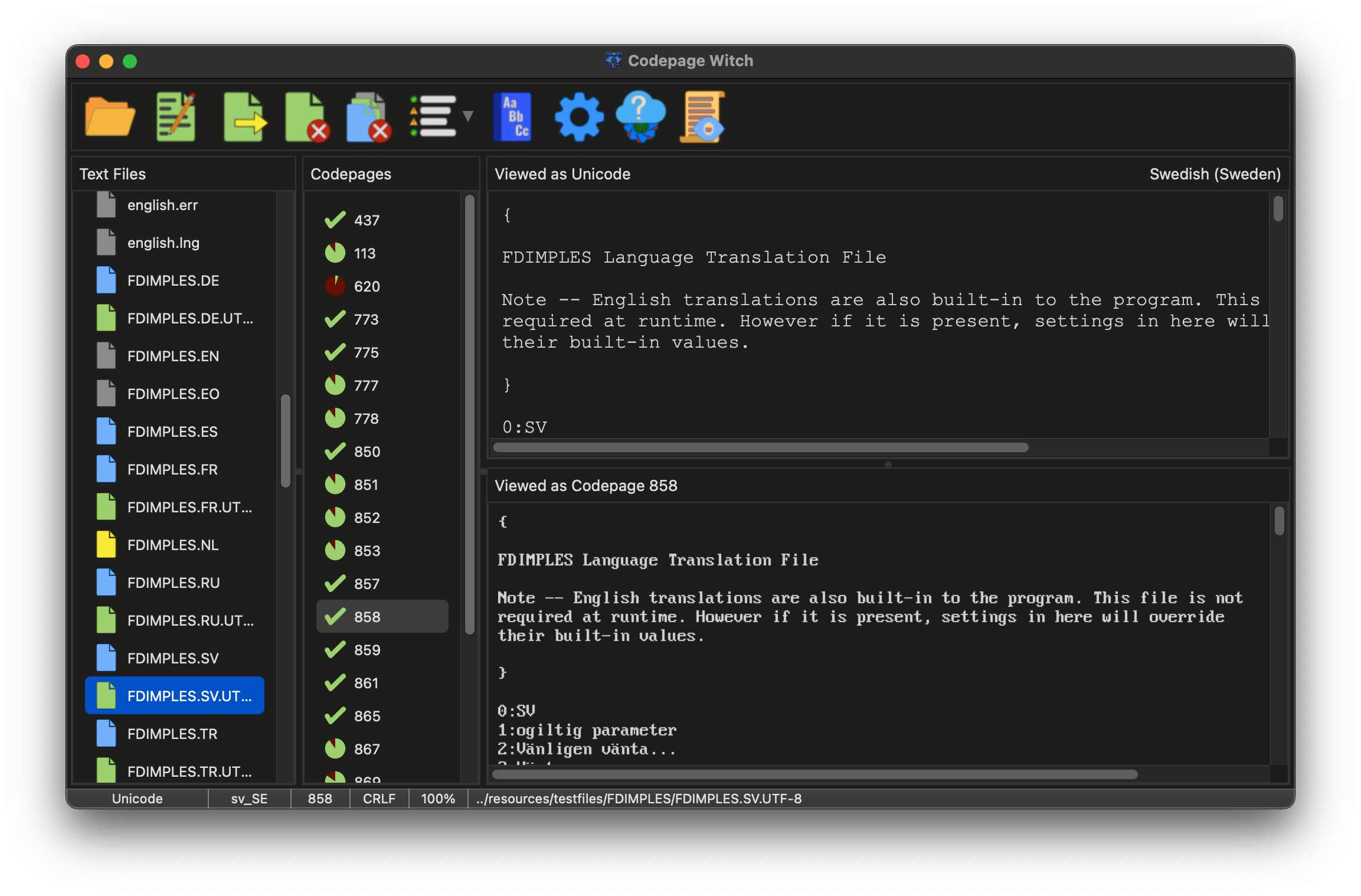Screen dimensions: 1361x896
Task: Open the Aa Bb Cc font icon
Action: tap(512, 116)
